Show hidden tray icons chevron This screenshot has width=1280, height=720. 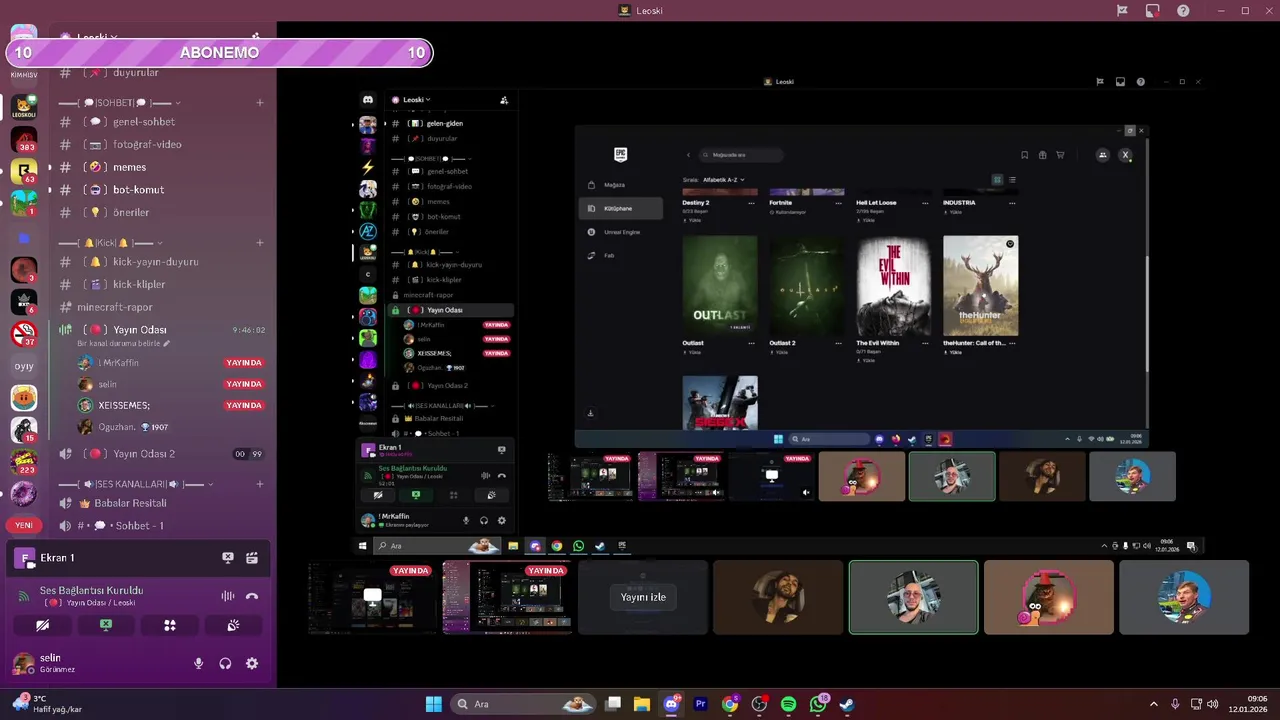pos(1153,704)
